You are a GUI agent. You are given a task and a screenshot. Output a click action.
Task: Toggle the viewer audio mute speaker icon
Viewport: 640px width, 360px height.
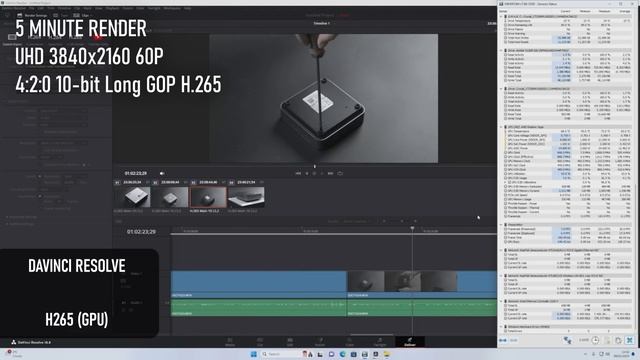pyautogui.click(x=162, y=173)
